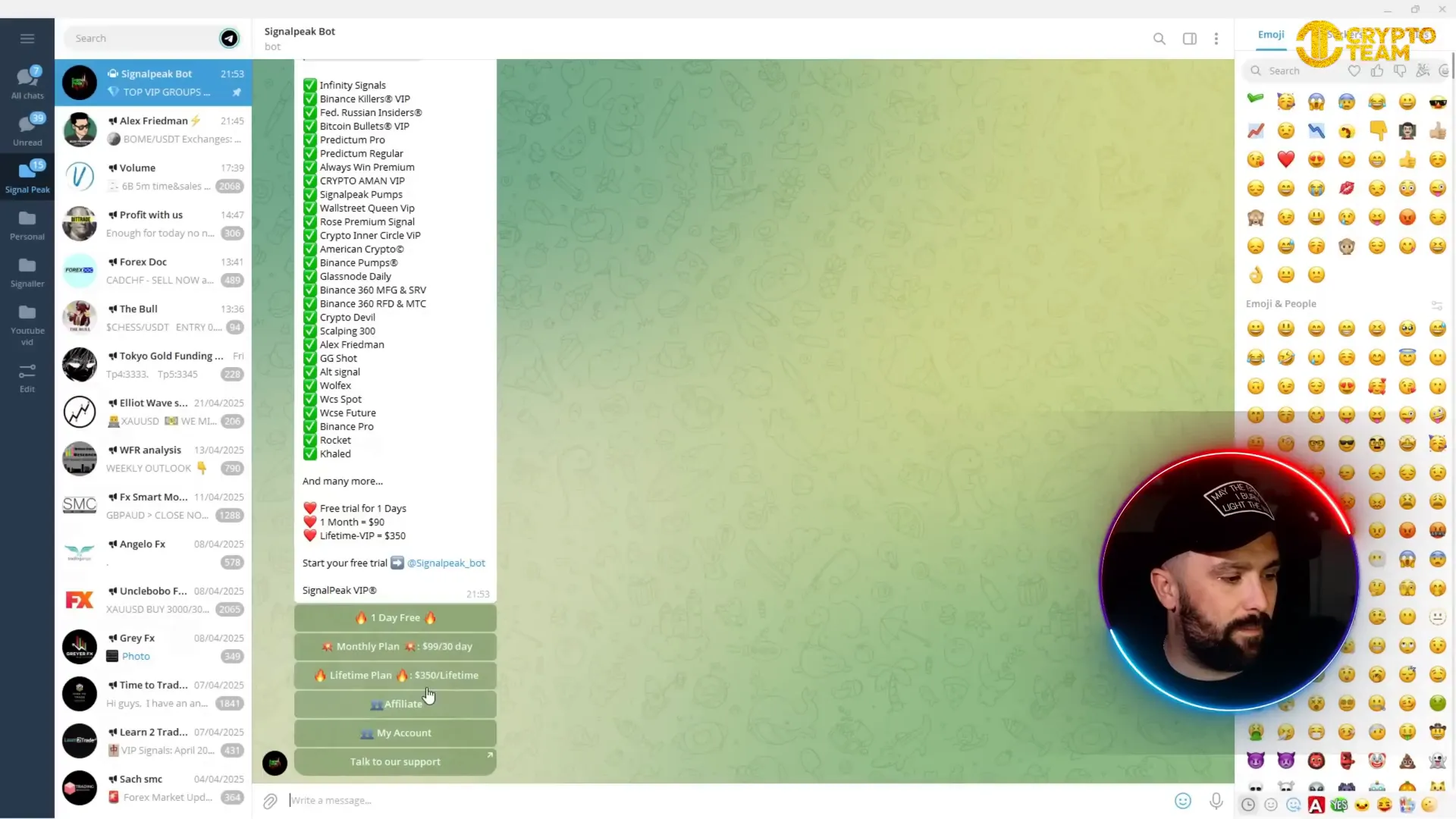Image resolution: width=1456 pixels, height=819 pixels.
Task: Insert the green check mark emoji
Action: 1256,99
